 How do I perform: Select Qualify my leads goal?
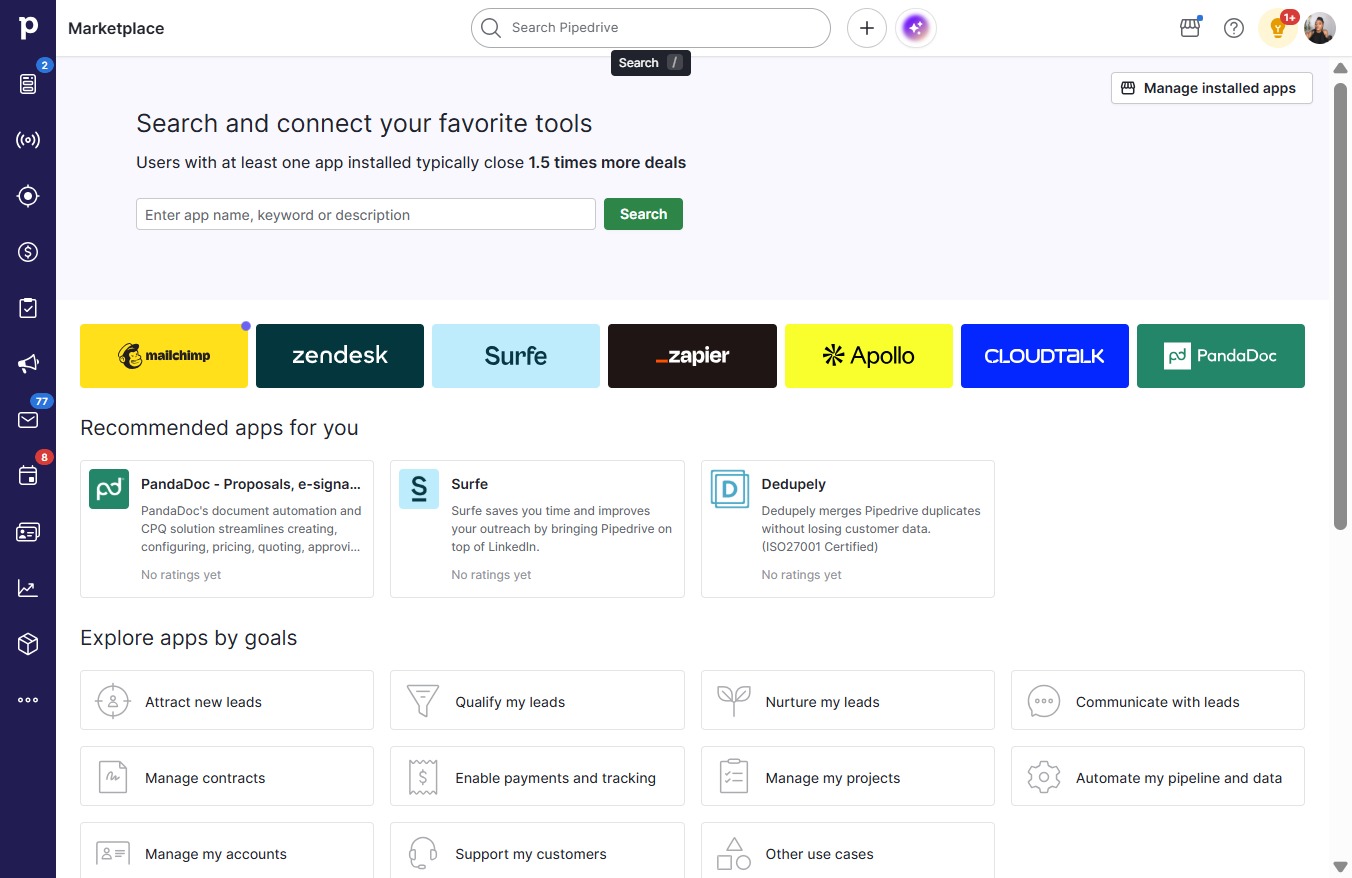(x=537, y=700)
